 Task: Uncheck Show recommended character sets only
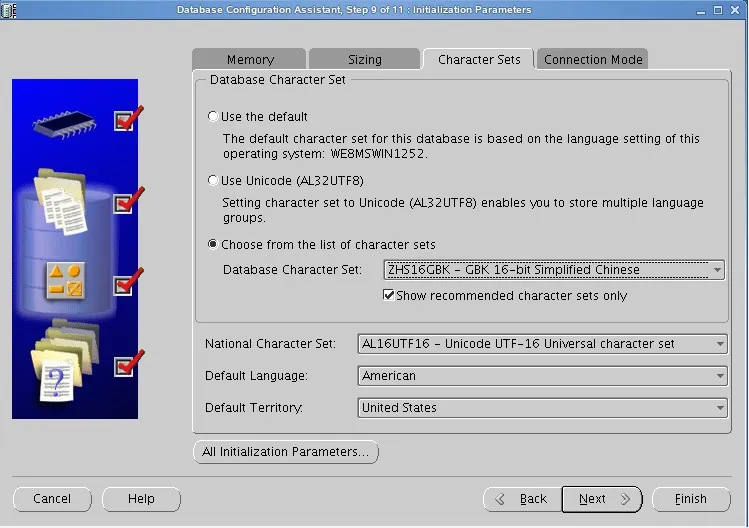388,295
